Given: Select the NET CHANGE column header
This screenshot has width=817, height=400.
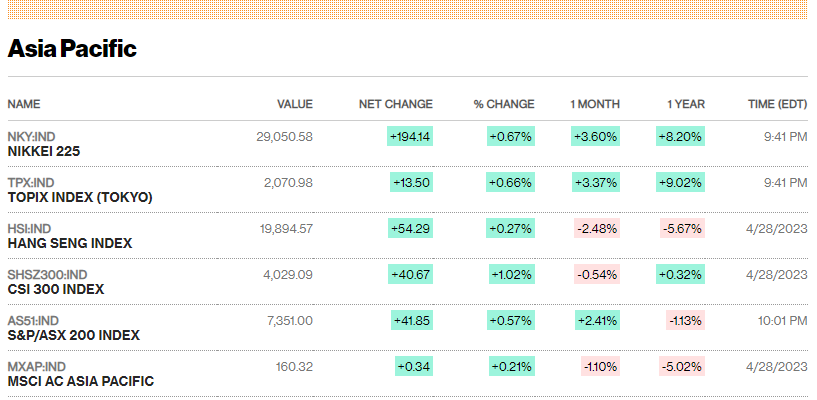Looking at the screenshot, I should point(396,104).
